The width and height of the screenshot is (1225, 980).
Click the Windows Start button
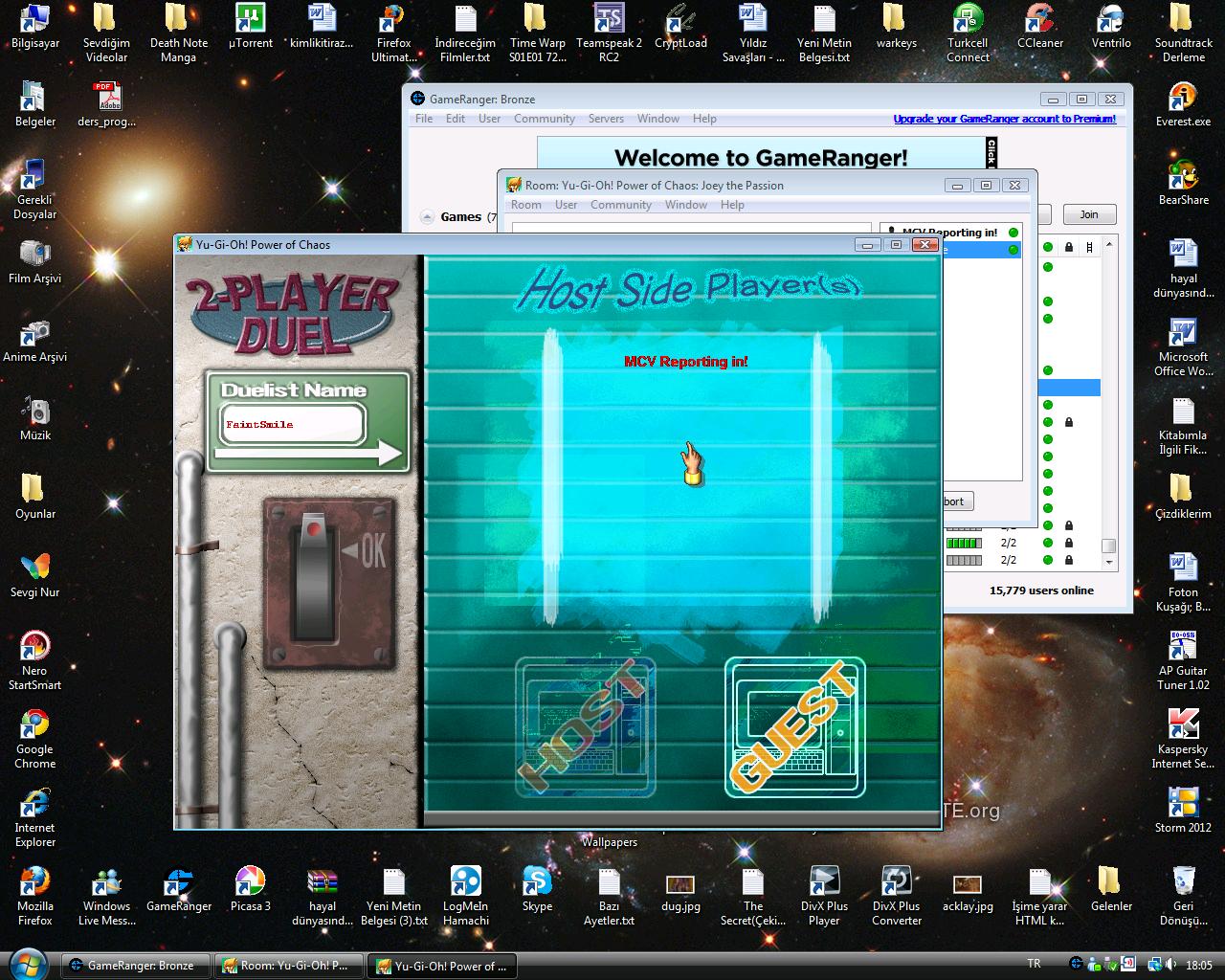27,964
